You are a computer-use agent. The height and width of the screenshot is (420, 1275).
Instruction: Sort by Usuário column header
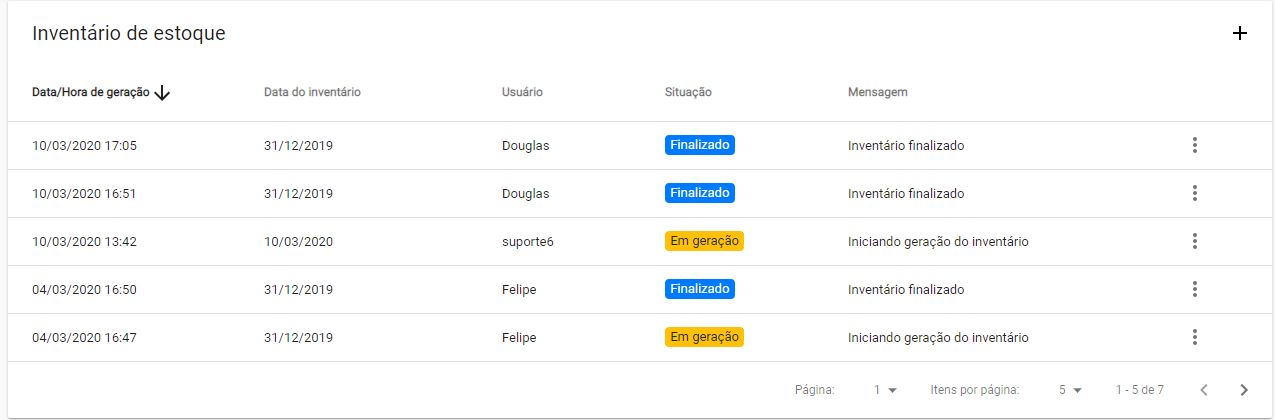522,92
